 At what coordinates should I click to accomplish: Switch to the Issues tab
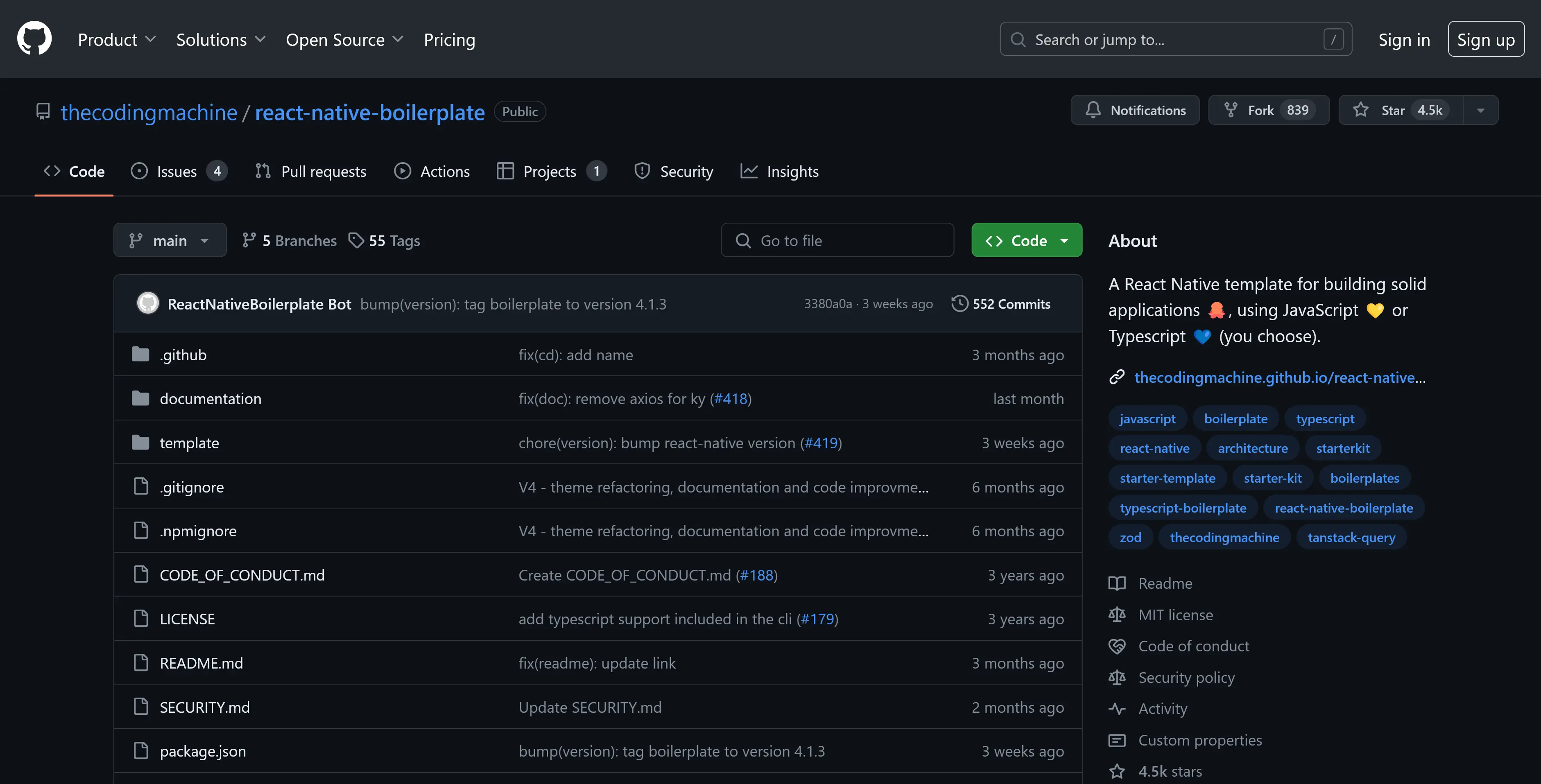pyautogui.click(x=178, y=172)
